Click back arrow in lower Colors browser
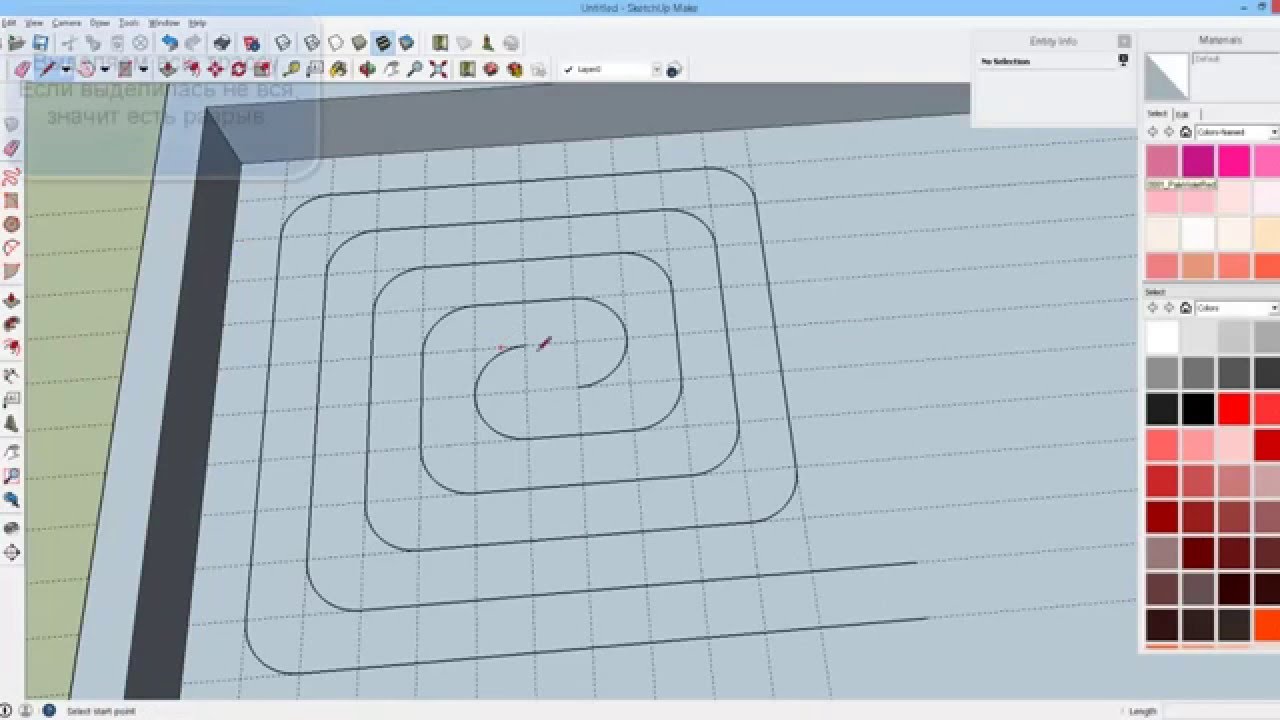 click(1153, 308)
